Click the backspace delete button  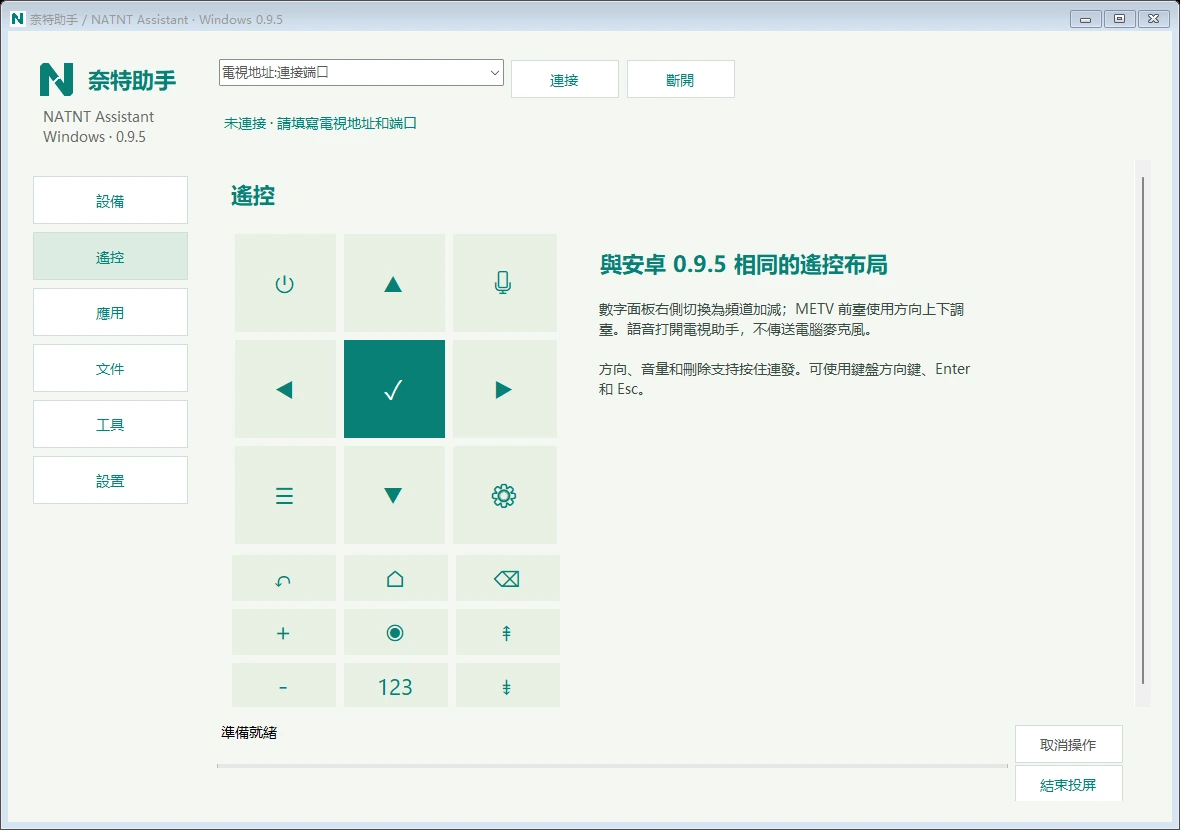click(x=508, y=579)
